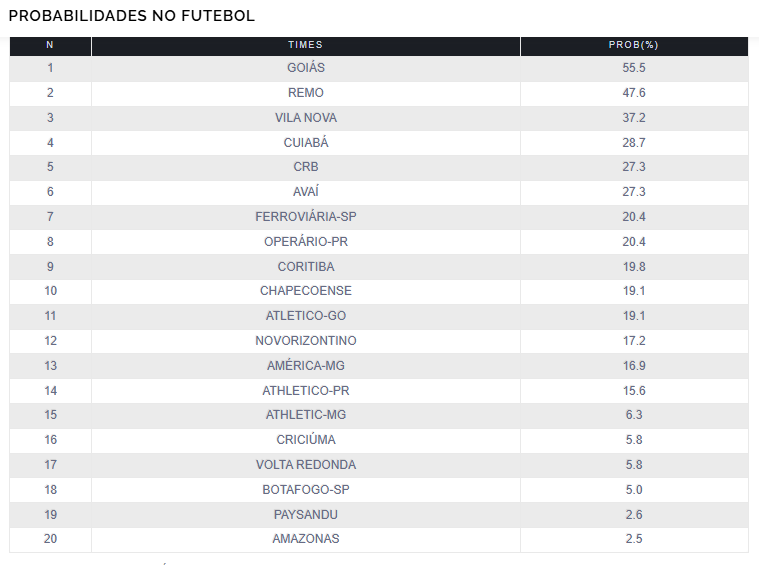The image size is (759, 565).
Task: Click CHAPECOENSE in the table
Action: 306,290
